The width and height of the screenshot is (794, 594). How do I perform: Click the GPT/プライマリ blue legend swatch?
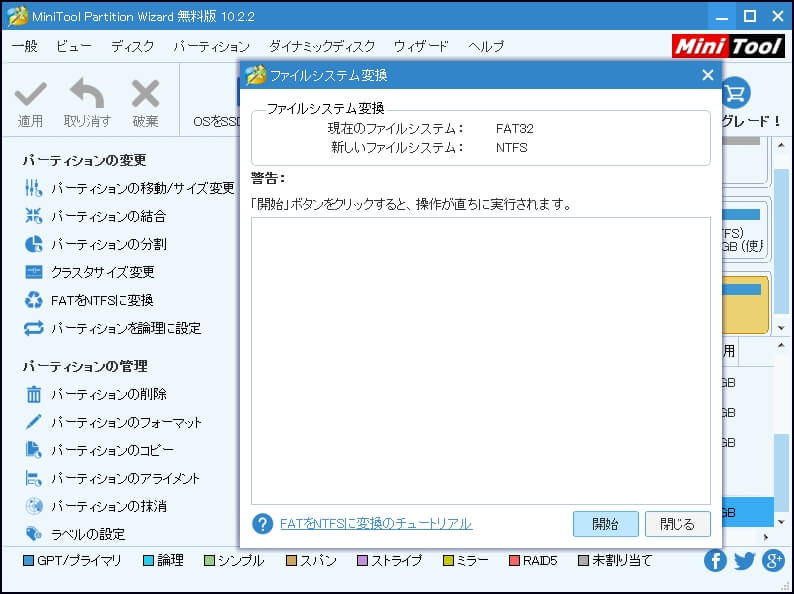click(x=28, y=561)
